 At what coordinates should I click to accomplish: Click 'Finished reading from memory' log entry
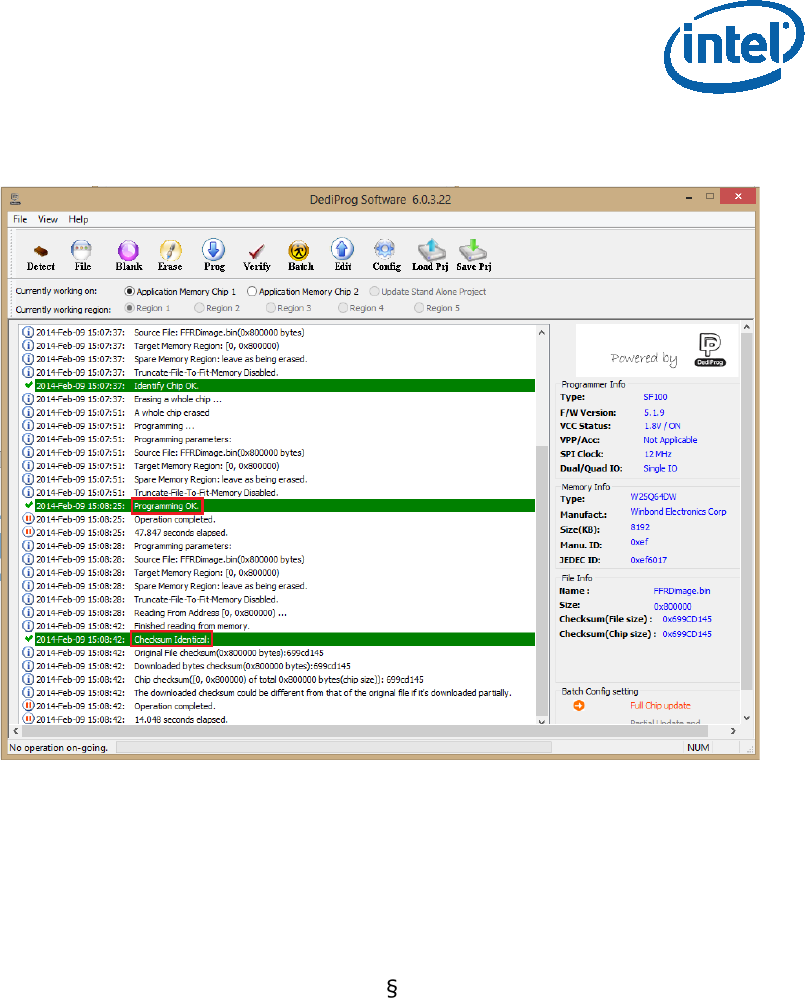pyautogui.click(x=192, y=626)
